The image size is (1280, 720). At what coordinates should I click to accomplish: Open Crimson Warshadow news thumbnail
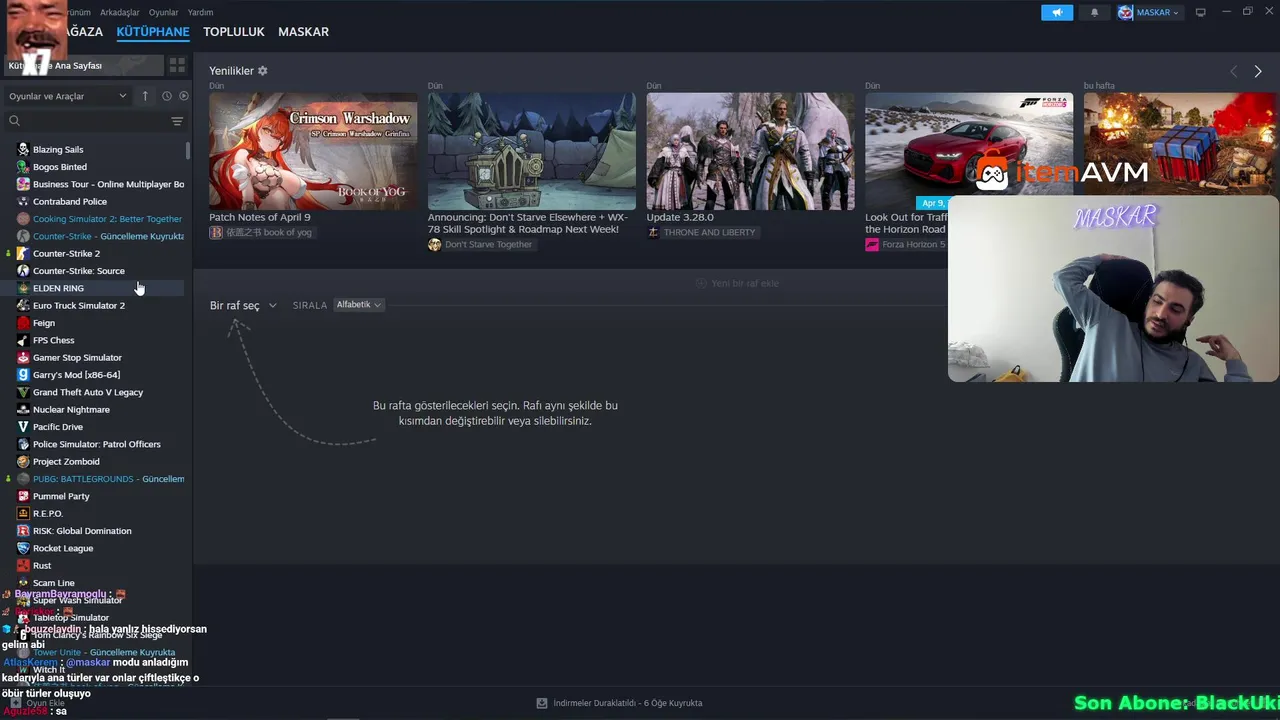click(313, 151)
